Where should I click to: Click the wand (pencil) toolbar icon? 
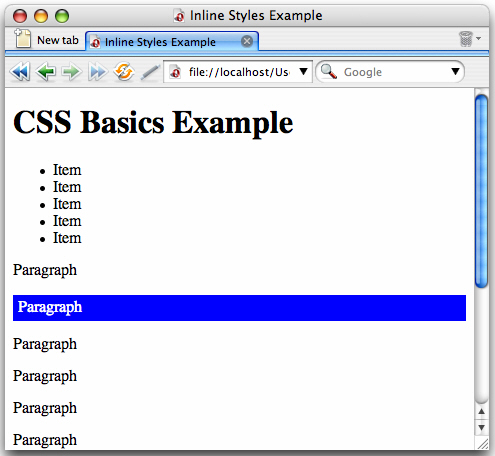coord(149,72)
